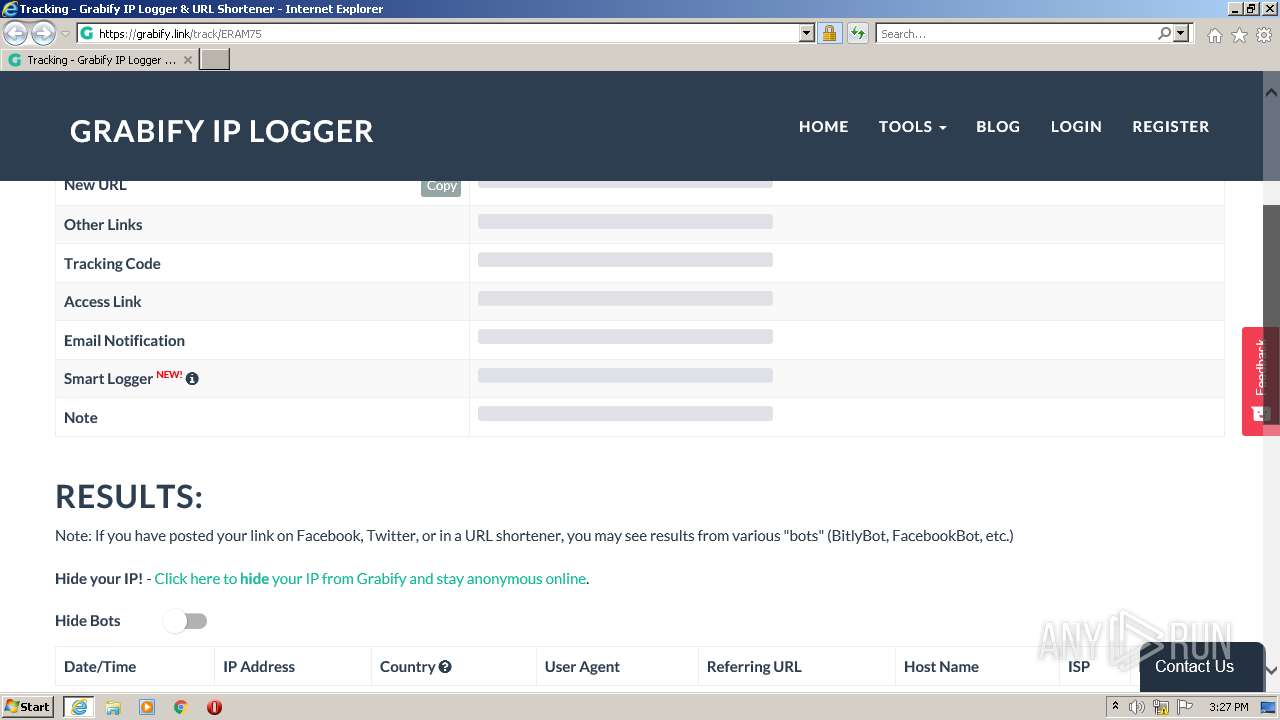The image size is (1280, 720).
Task: Click the security lock icon in address bar
Action: [x=829, y=33]
